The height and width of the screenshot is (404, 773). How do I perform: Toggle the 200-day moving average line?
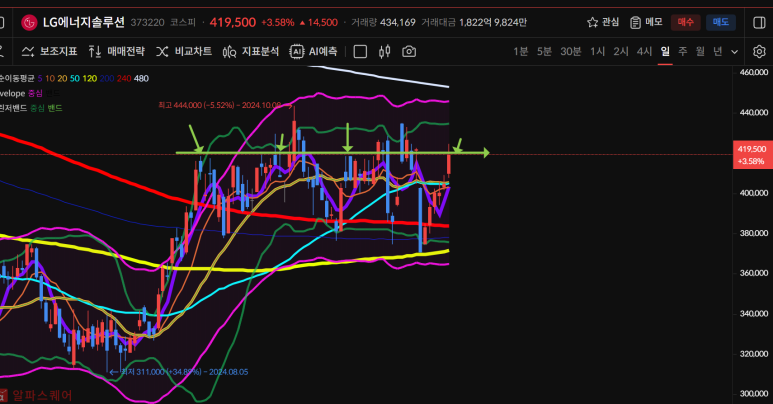[107, 78]
